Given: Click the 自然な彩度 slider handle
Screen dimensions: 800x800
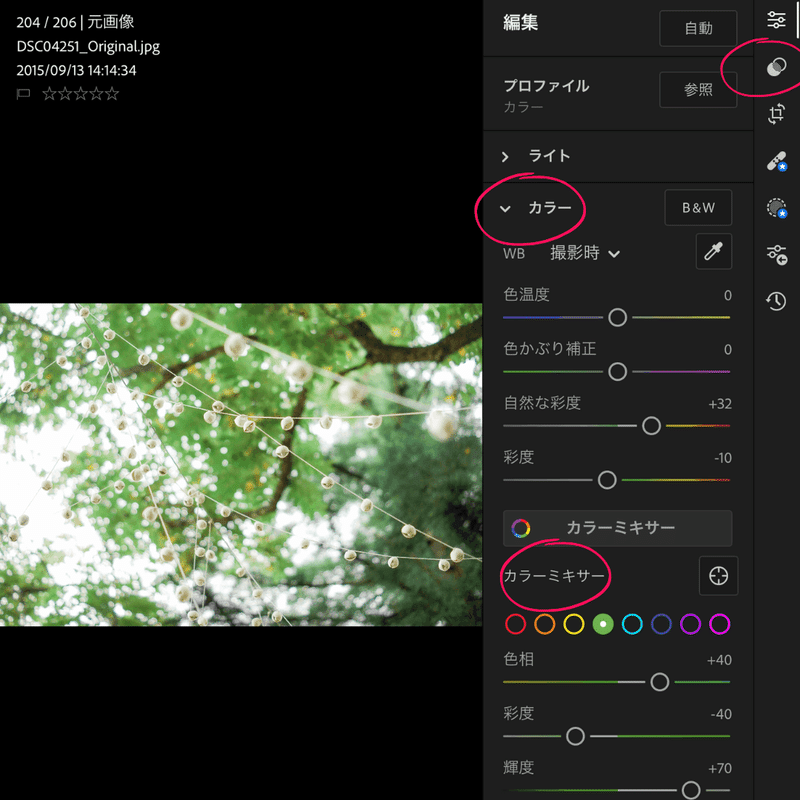Looking at the screenshot, I should [x=652, y=426].
